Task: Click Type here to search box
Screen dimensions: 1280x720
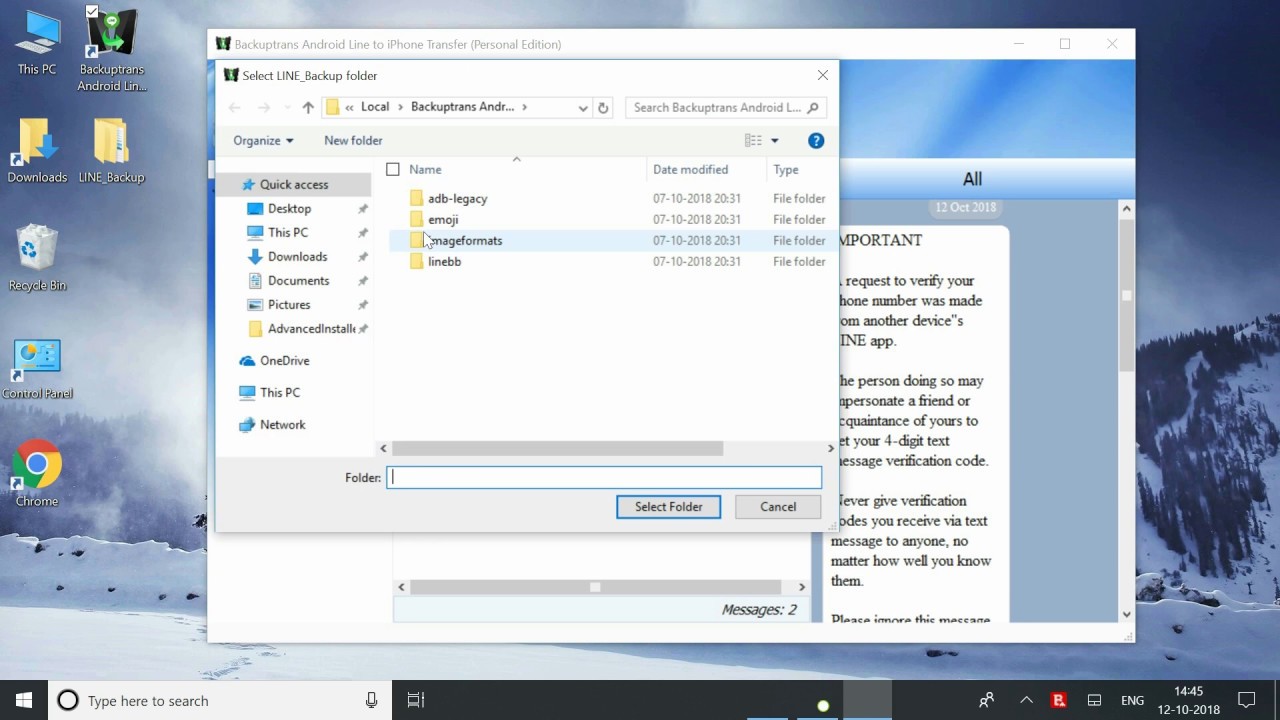Action: 218,700
